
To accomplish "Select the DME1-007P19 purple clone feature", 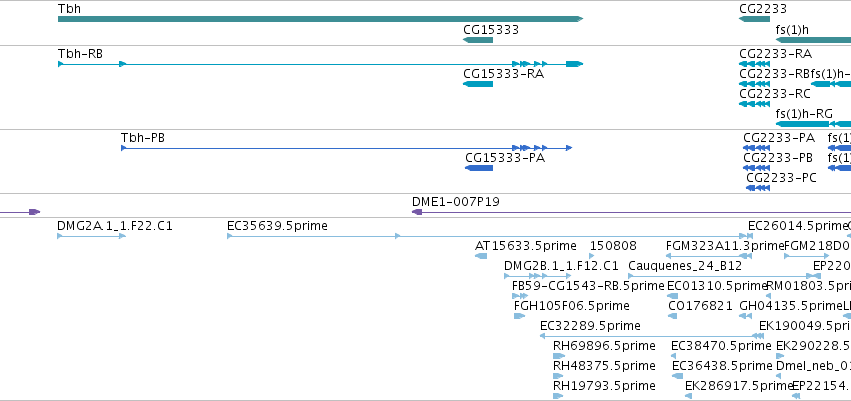I will [x=631, y=212].
